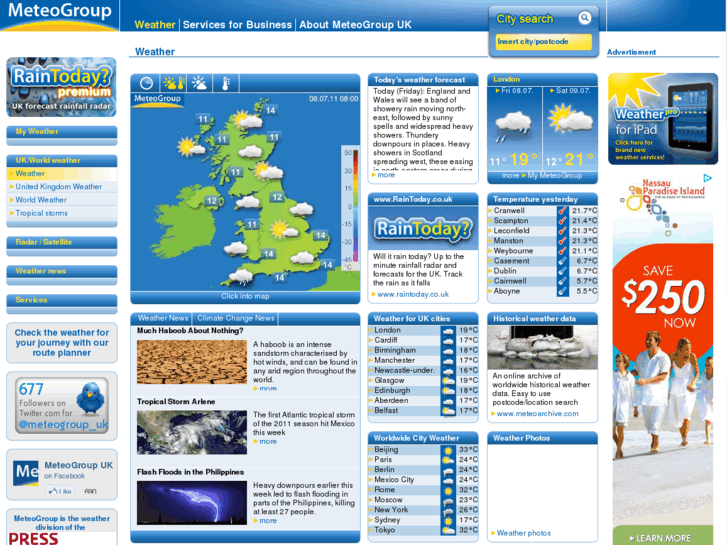Switch to the Weather News tab
The image size is (727, 545).
(163, 318)
